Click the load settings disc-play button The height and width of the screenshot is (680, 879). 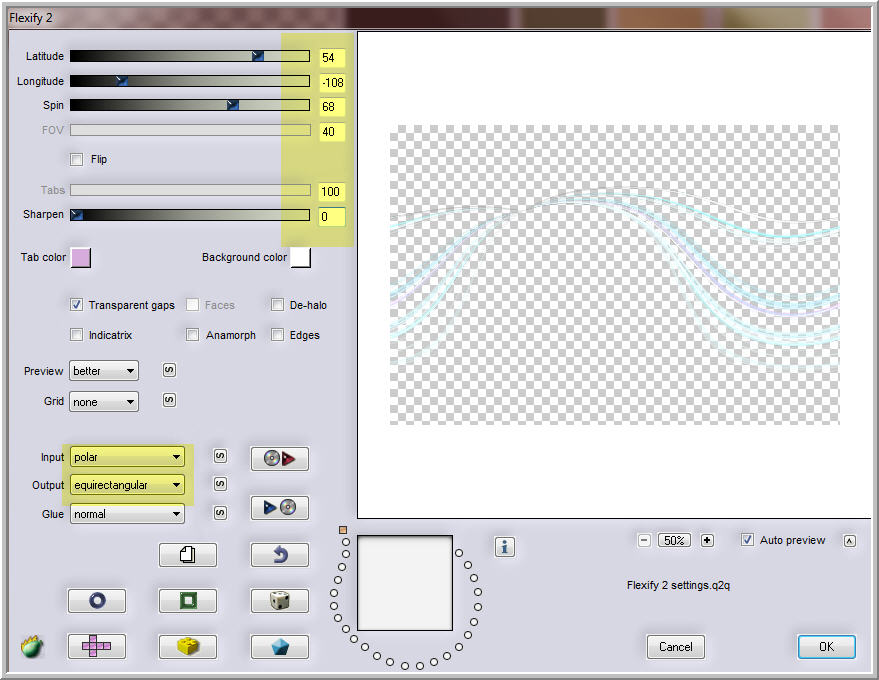[x=279, y=459]
